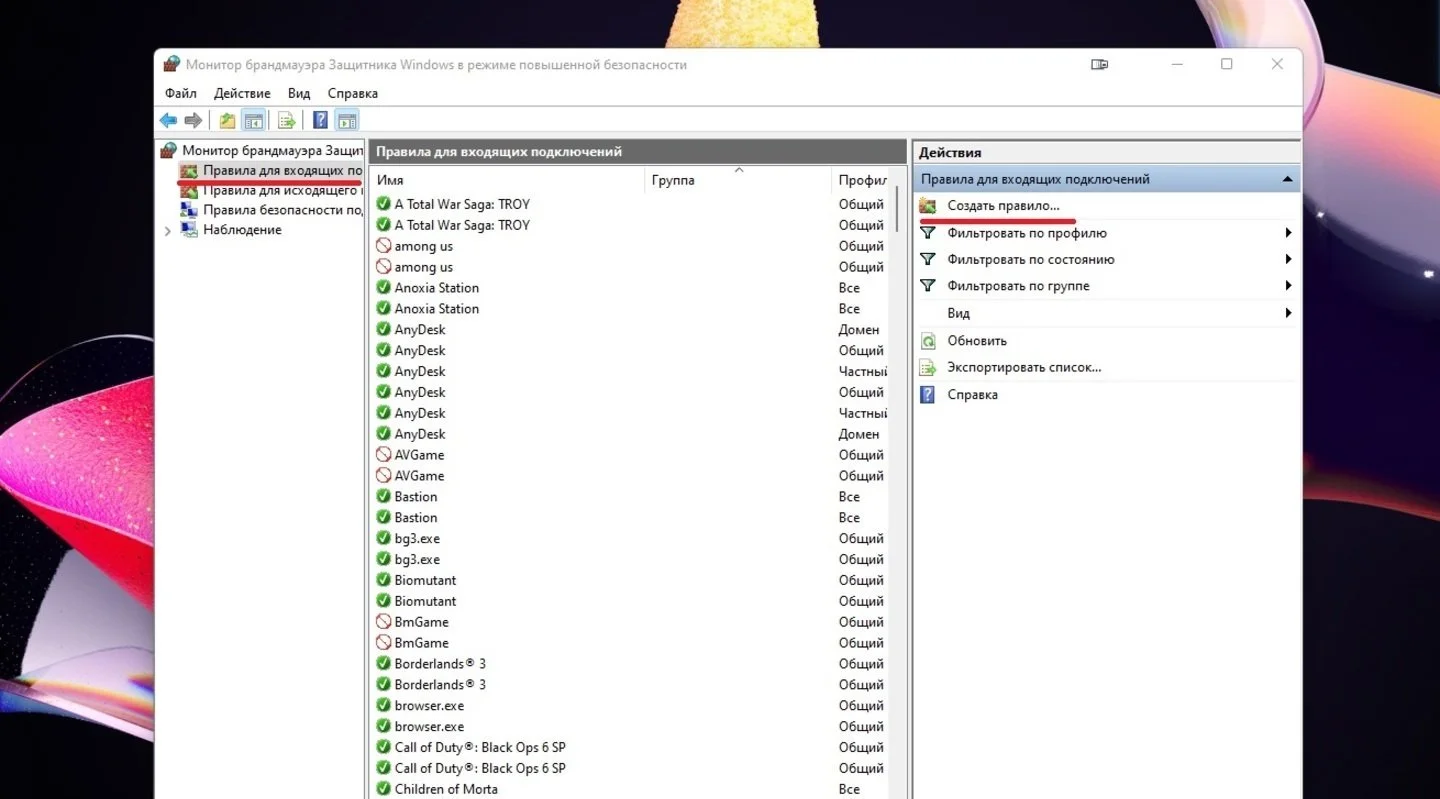Collapse the Правила для входящих подключений actions section
Image resolution: width=1440 pixels, height=799 pixels.
tap(1287, 180)
